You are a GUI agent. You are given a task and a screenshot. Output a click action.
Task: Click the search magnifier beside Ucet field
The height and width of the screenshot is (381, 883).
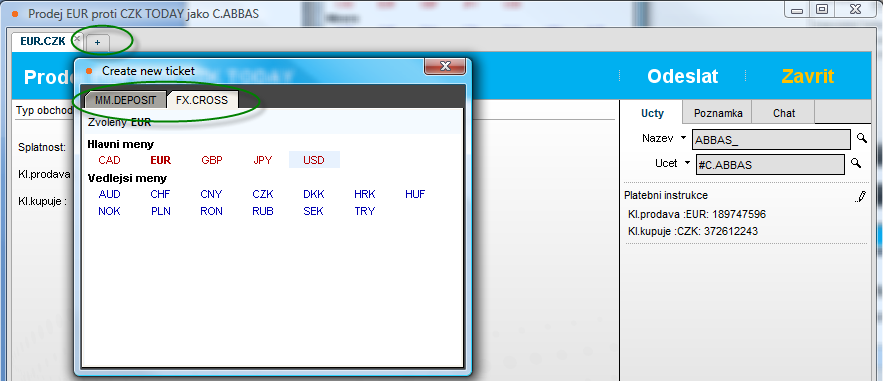[856, 163]
